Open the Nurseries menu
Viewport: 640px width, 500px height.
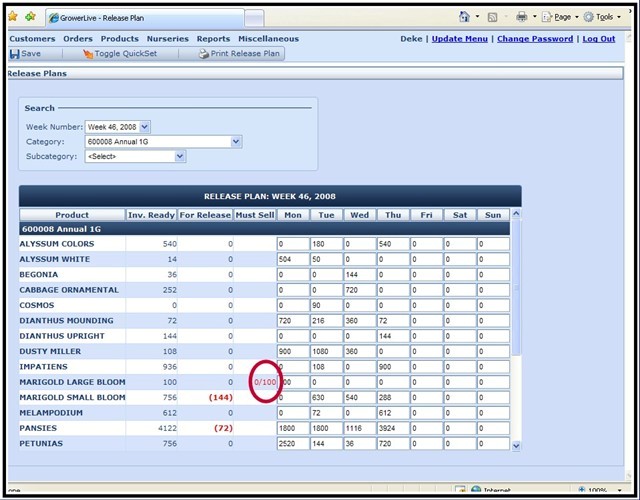click(167, 39)
